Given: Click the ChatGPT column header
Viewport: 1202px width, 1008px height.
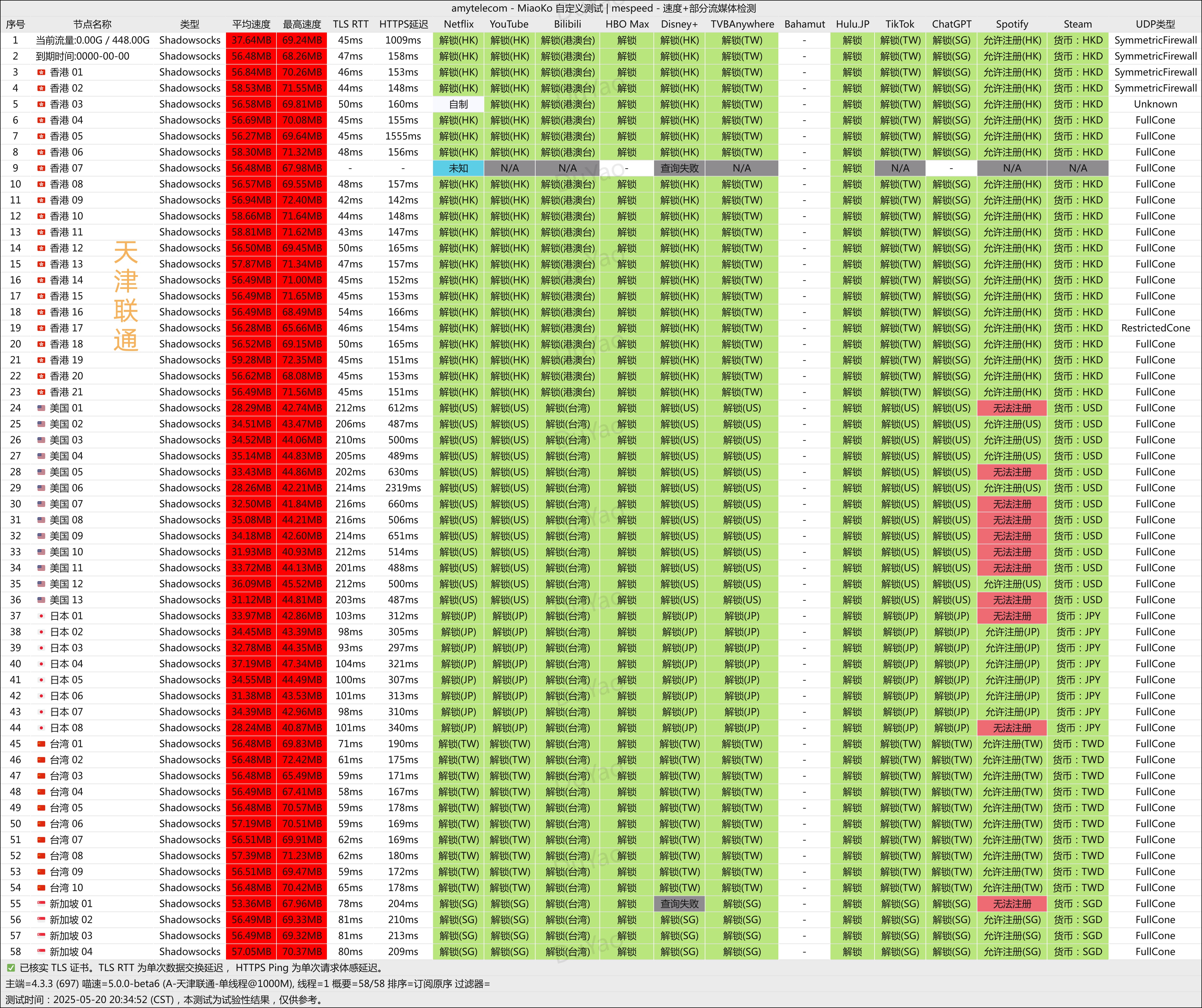Looking at the screenshot, I should point(951,24).
